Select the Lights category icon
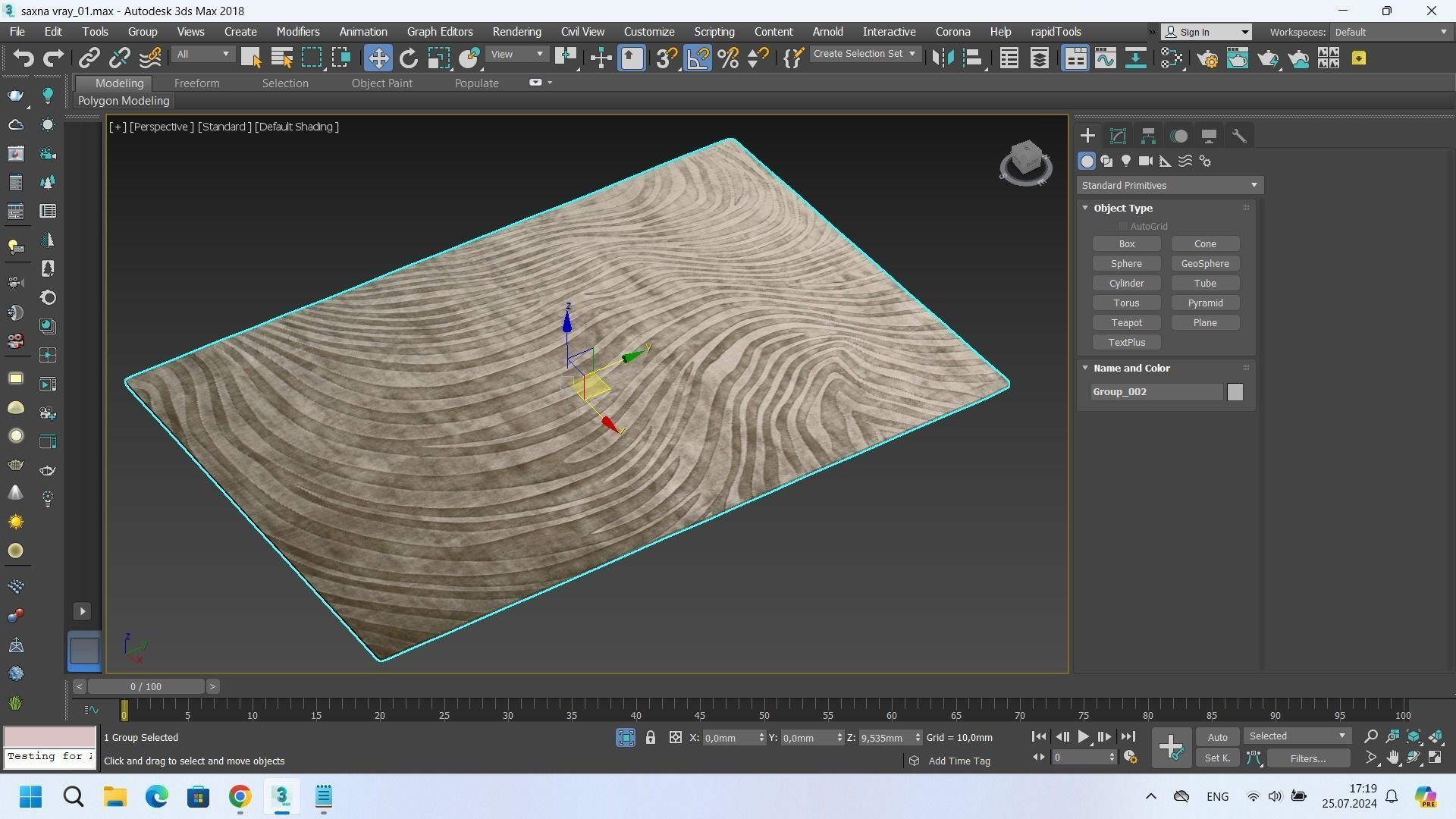Viewport: 1456px width, 819px height. [x=1126, y=161]
